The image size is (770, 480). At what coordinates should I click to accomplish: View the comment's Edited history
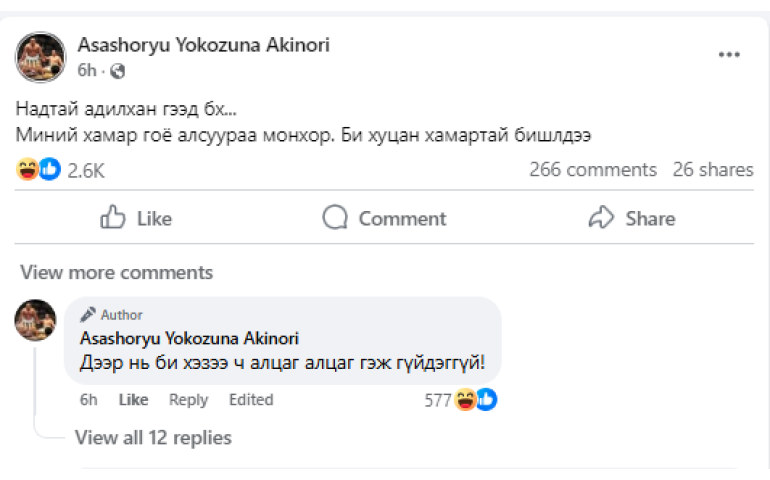250,400
